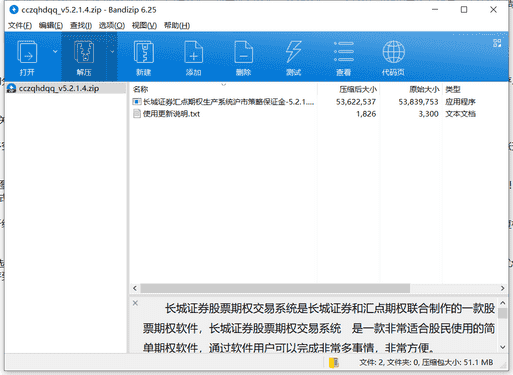
Task: Sort by the Name (名称) column header
Action: point(140,89)
